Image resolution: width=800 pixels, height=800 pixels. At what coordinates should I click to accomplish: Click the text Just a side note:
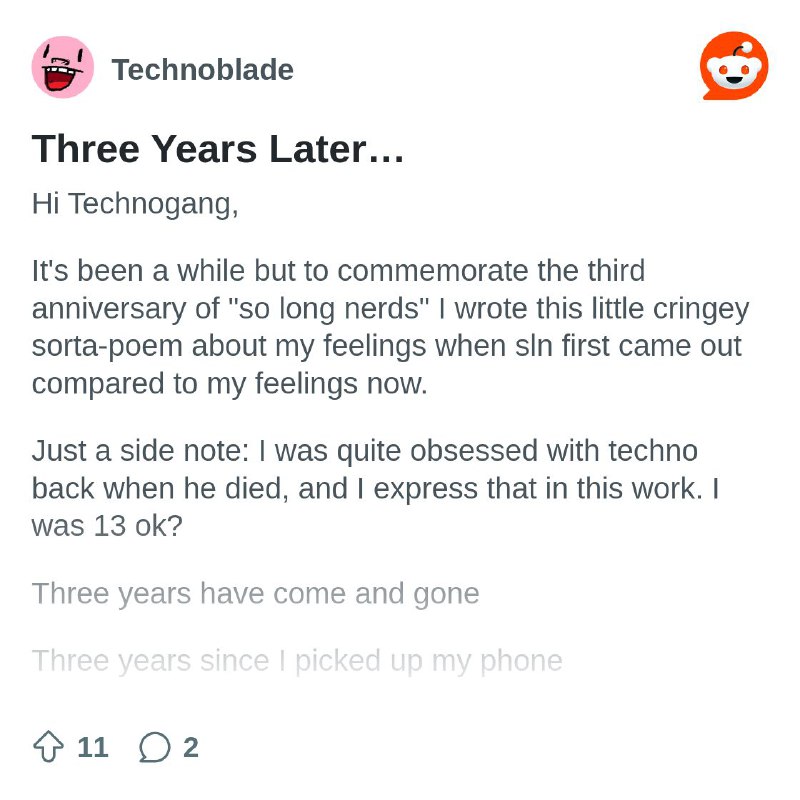click(x=140, y=451)
